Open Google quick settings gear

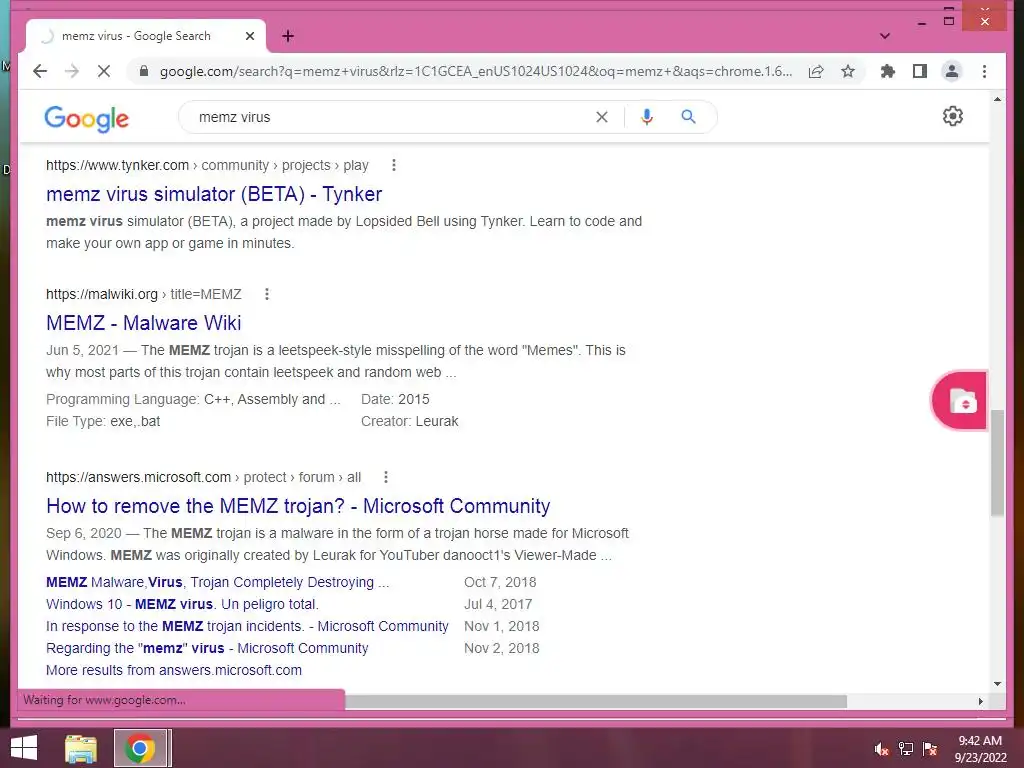pyautogui.click(x=953, y=116)
